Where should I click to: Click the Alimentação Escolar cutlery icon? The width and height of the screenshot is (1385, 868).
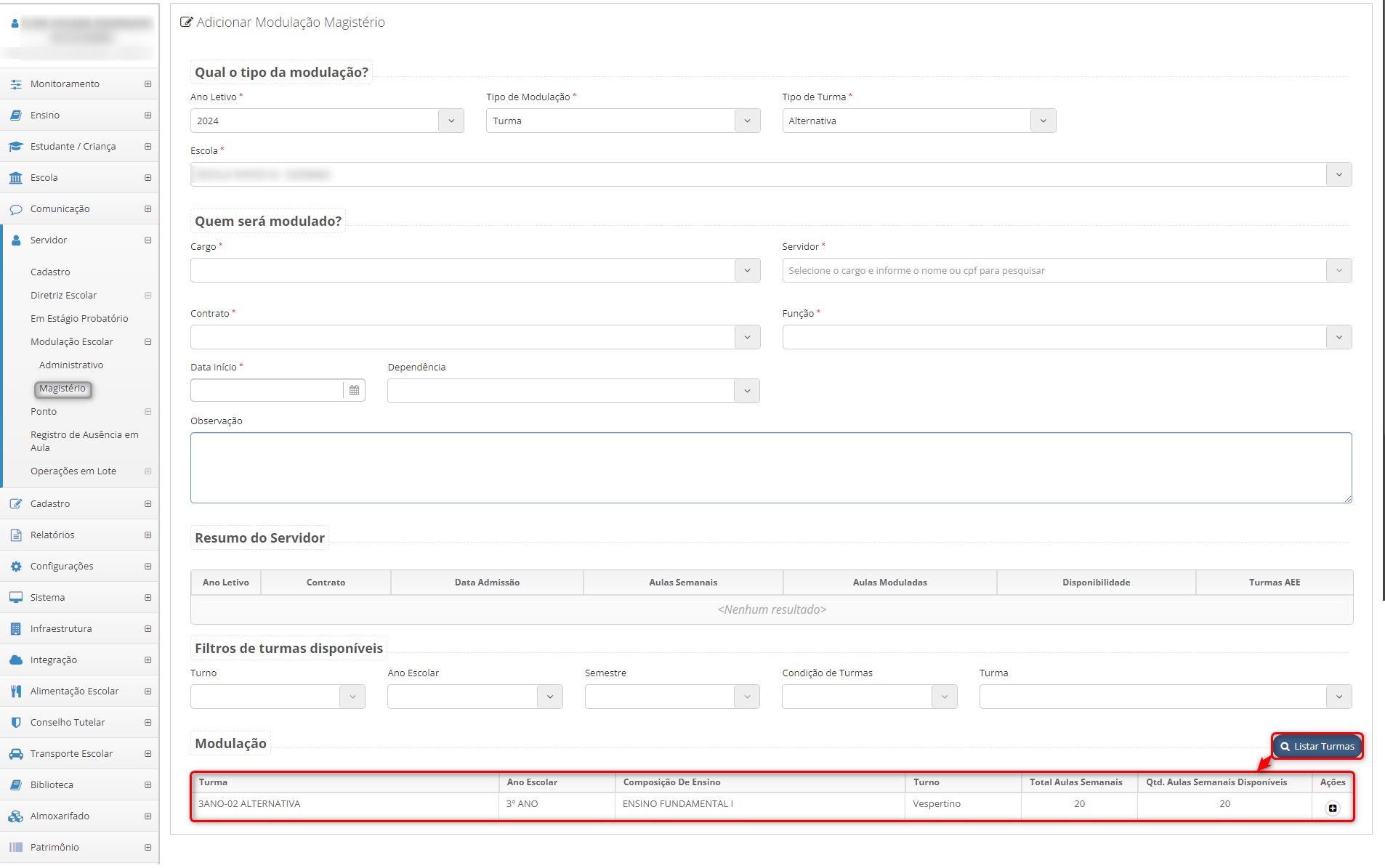coord(16,691)
